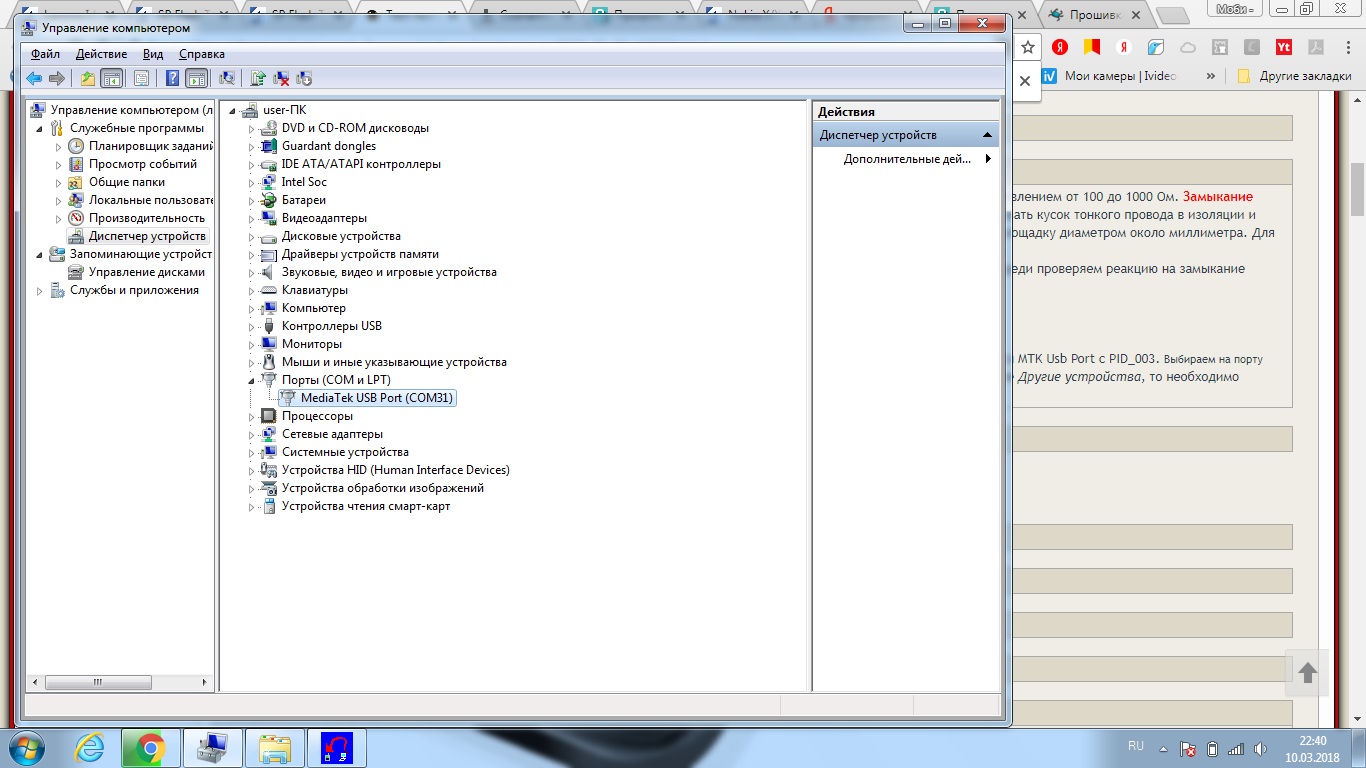Image resolution: width=1366 pixels, height=768 pixels.
Task: Click the Uninstall device red X icon
Action: point(281,78)
